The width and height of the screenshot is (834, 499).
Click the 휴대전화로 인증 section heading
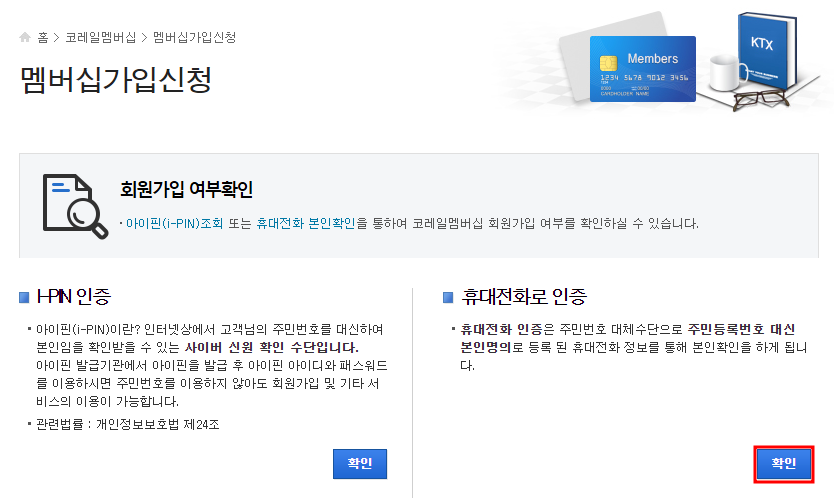click(x=524, y=296)
